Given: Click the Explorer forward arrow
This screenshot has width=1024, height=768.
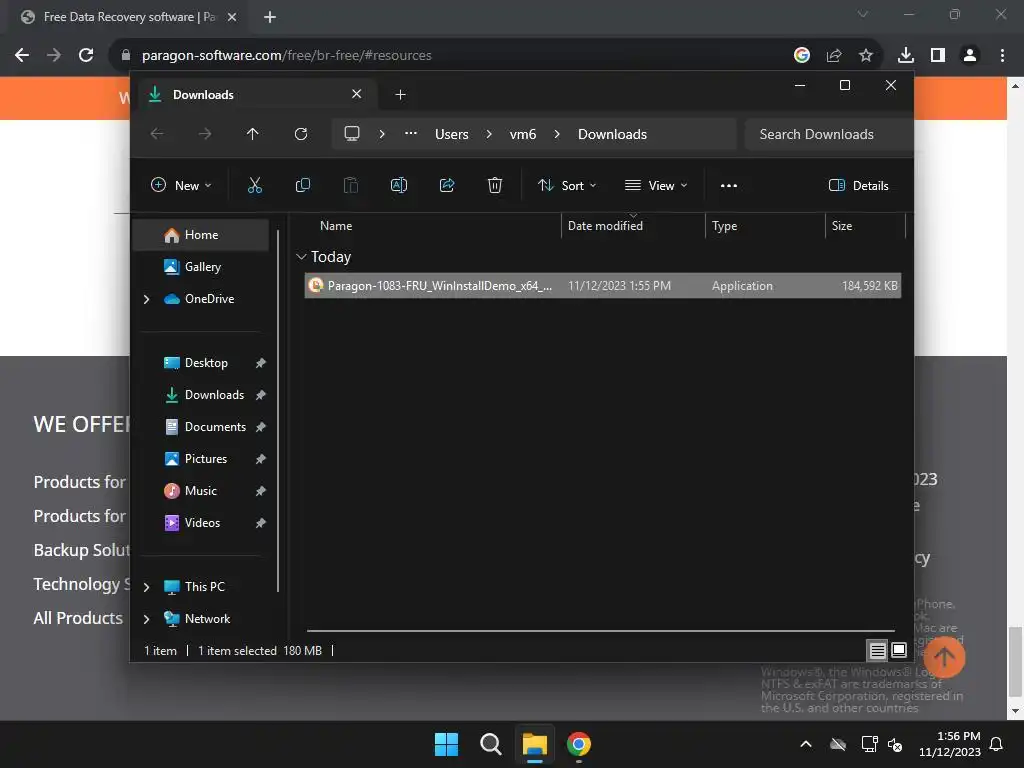Looking at the screenshot, I should pos(205,134).
